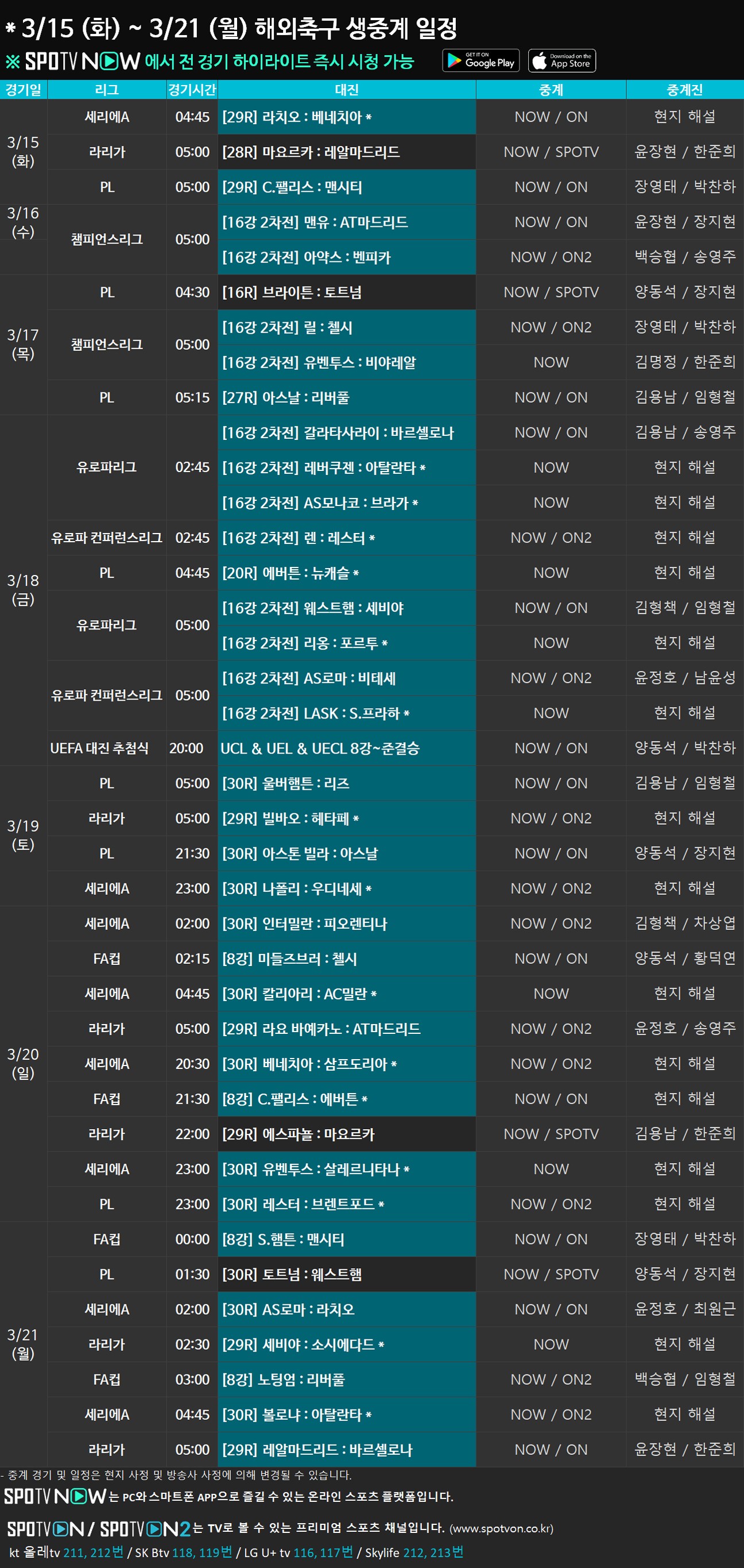Screen dimensions: 744x1568
Task: Select the 웨스트햄 : 세비야 match
Action: pyautogui.click(x=347, y=608)
